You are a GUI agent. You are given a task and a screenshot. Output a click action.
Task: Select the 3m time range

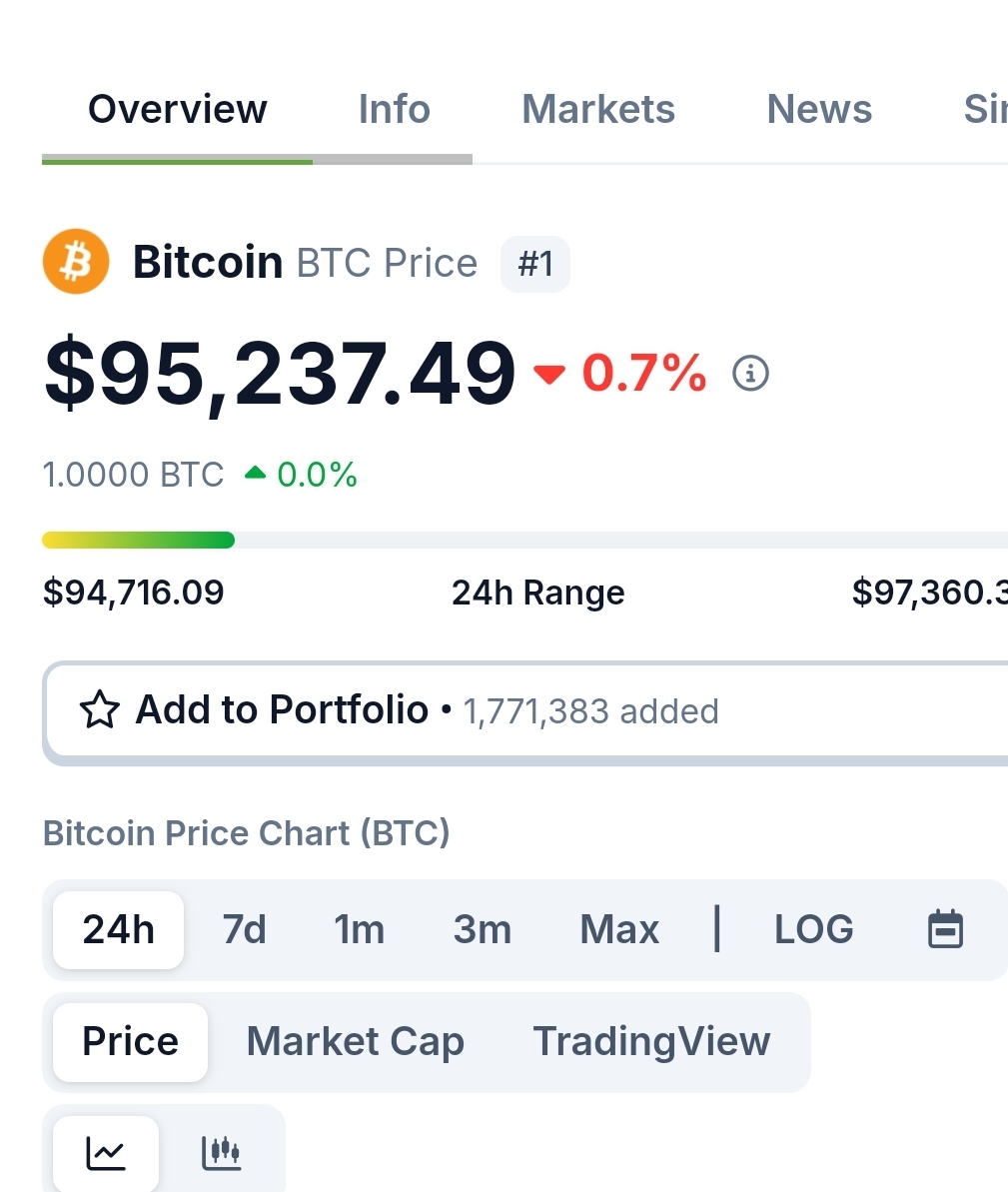[x=482, y=929]
